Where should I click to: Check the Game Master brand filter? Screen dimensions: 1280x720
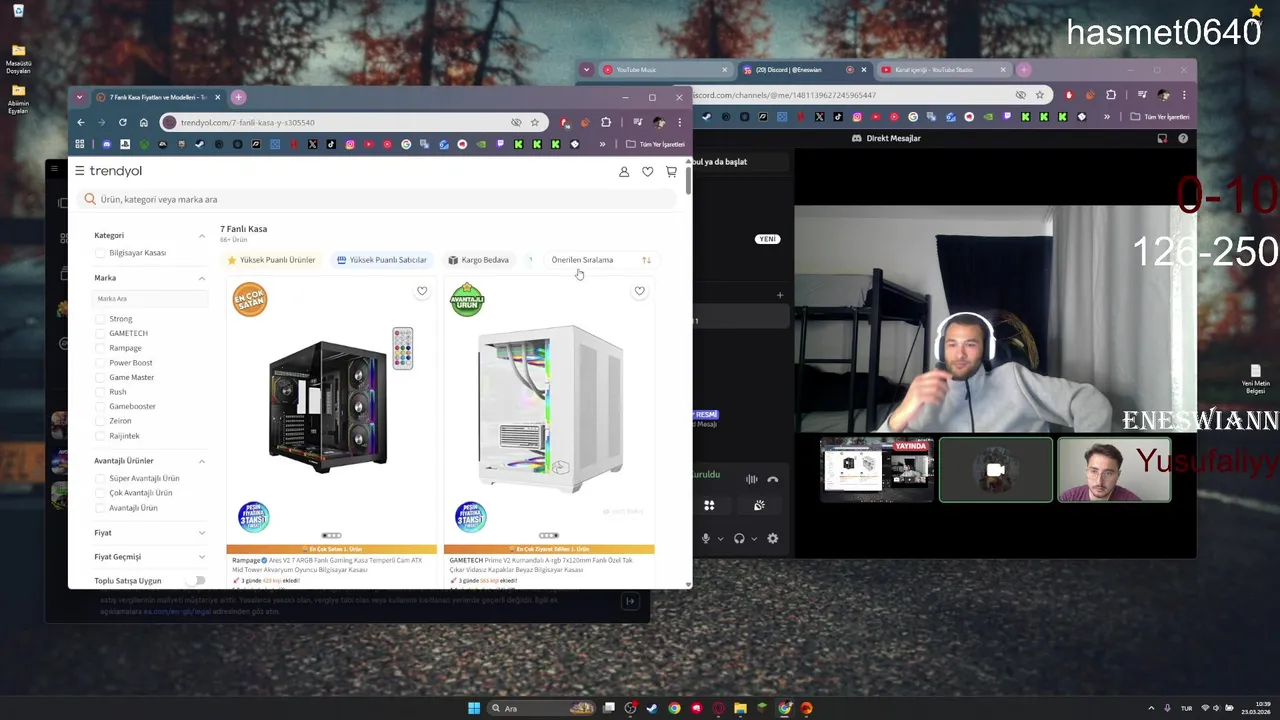point(100,377)
